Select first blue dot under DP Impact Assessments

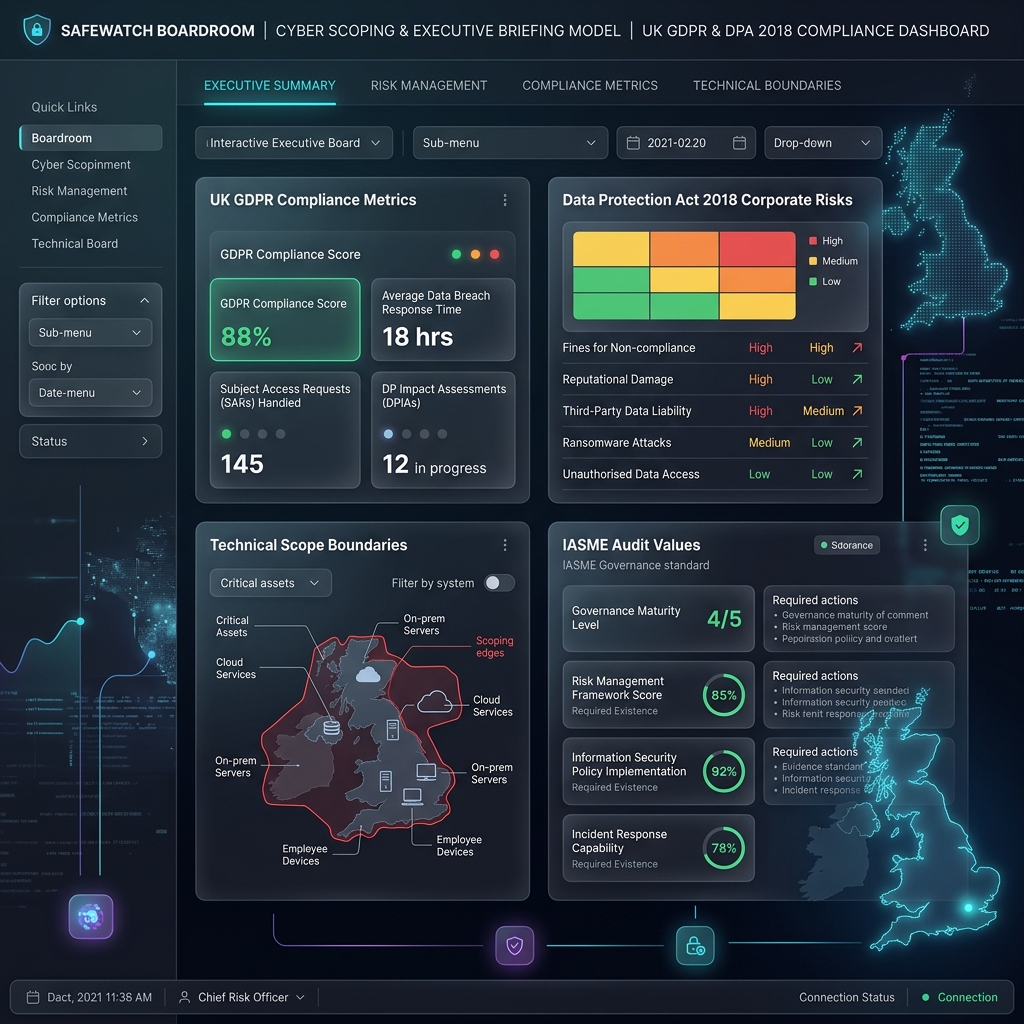[x=388, y=434]
